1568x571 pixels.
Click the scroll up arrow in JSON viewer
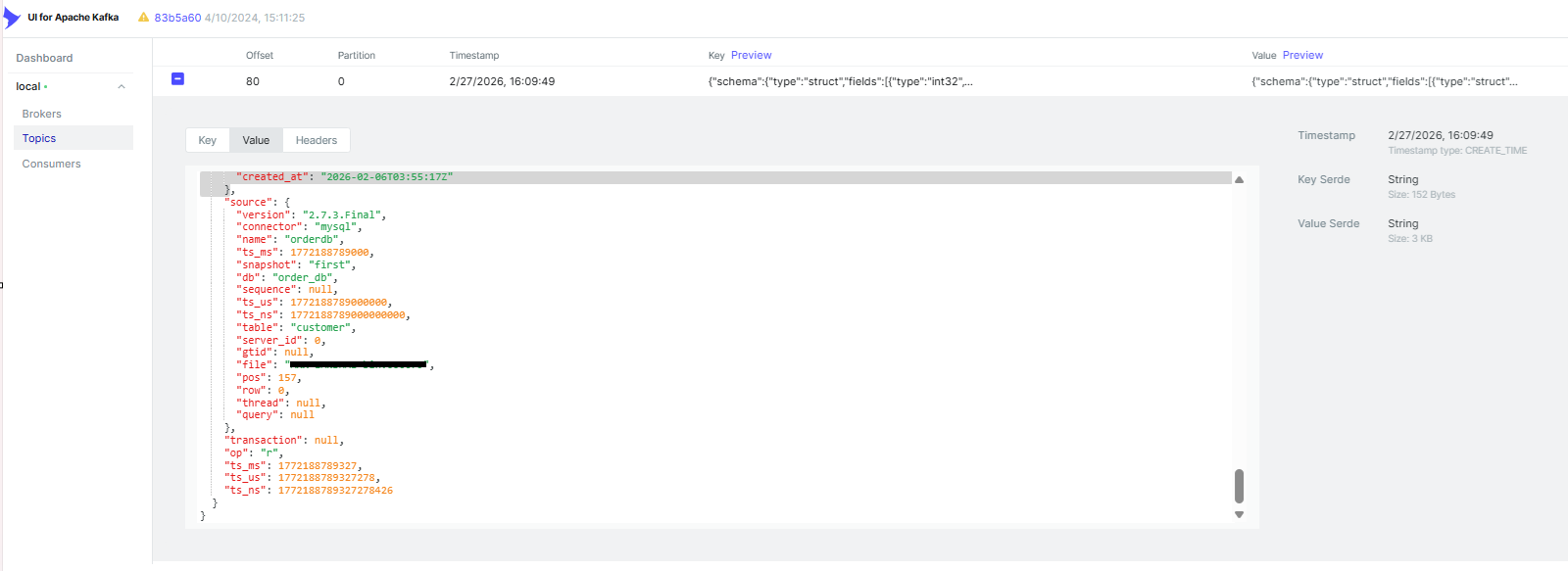pyautogui.click(x=1239, y=180)
